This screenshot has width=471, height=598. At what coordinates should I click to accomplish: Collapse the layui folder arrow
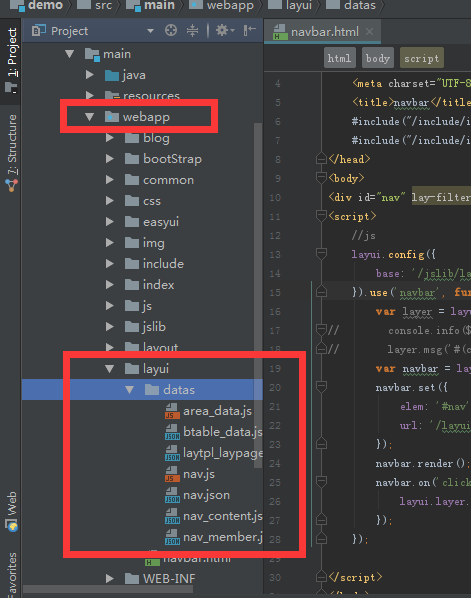point(110,369)
